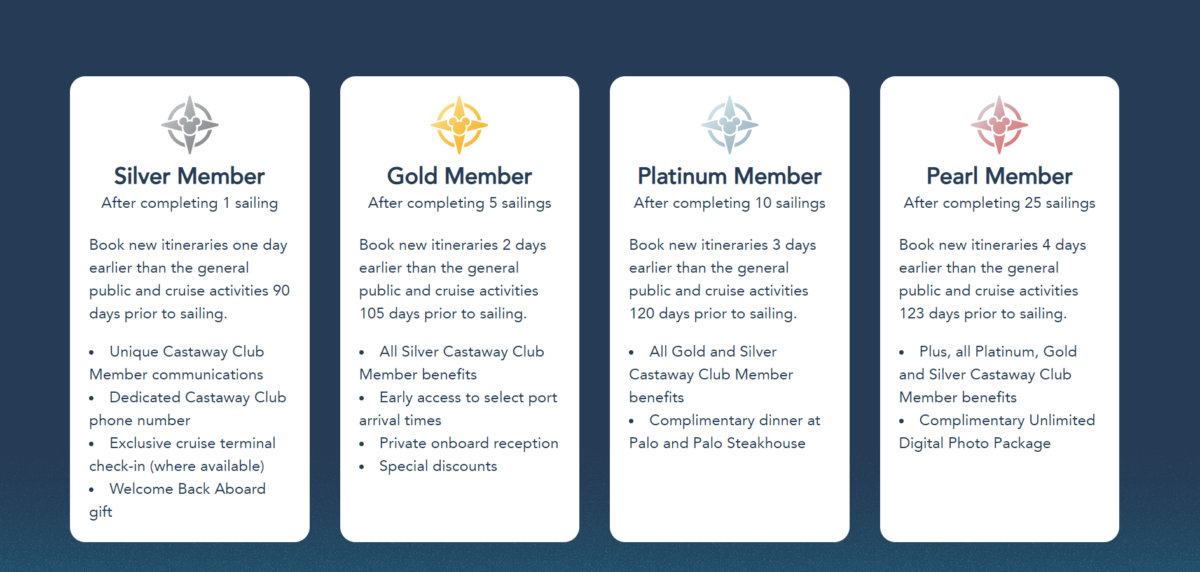
Task: Click "Complimentary Unlimited Digital Photo Package" benefit
Action: point(1006,421)
